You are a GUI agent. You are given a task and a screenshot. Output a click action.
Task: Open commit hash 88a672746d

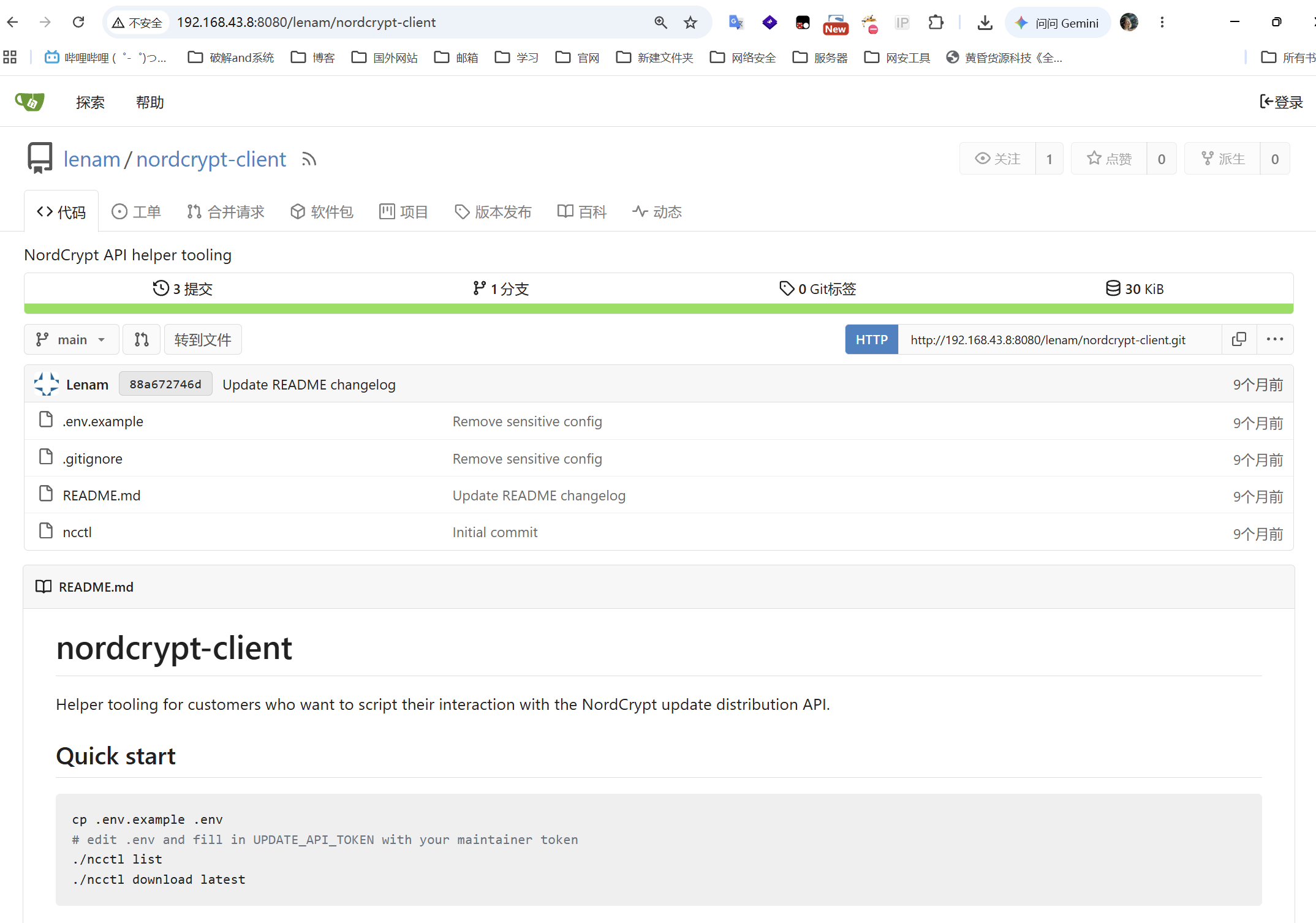tap(165, 384)
